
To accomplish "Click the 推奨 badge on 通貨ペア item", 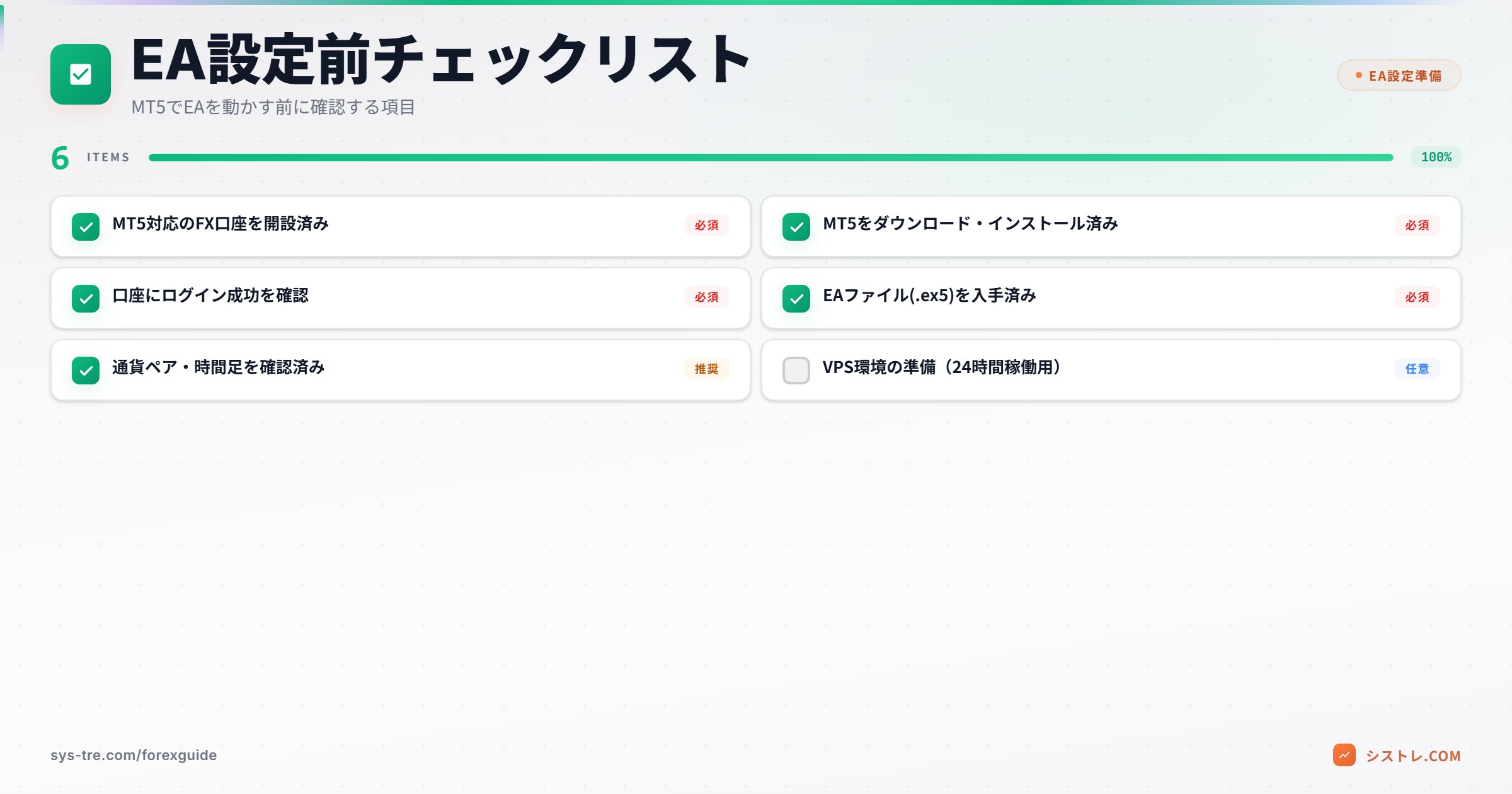I will click(707, 369).
